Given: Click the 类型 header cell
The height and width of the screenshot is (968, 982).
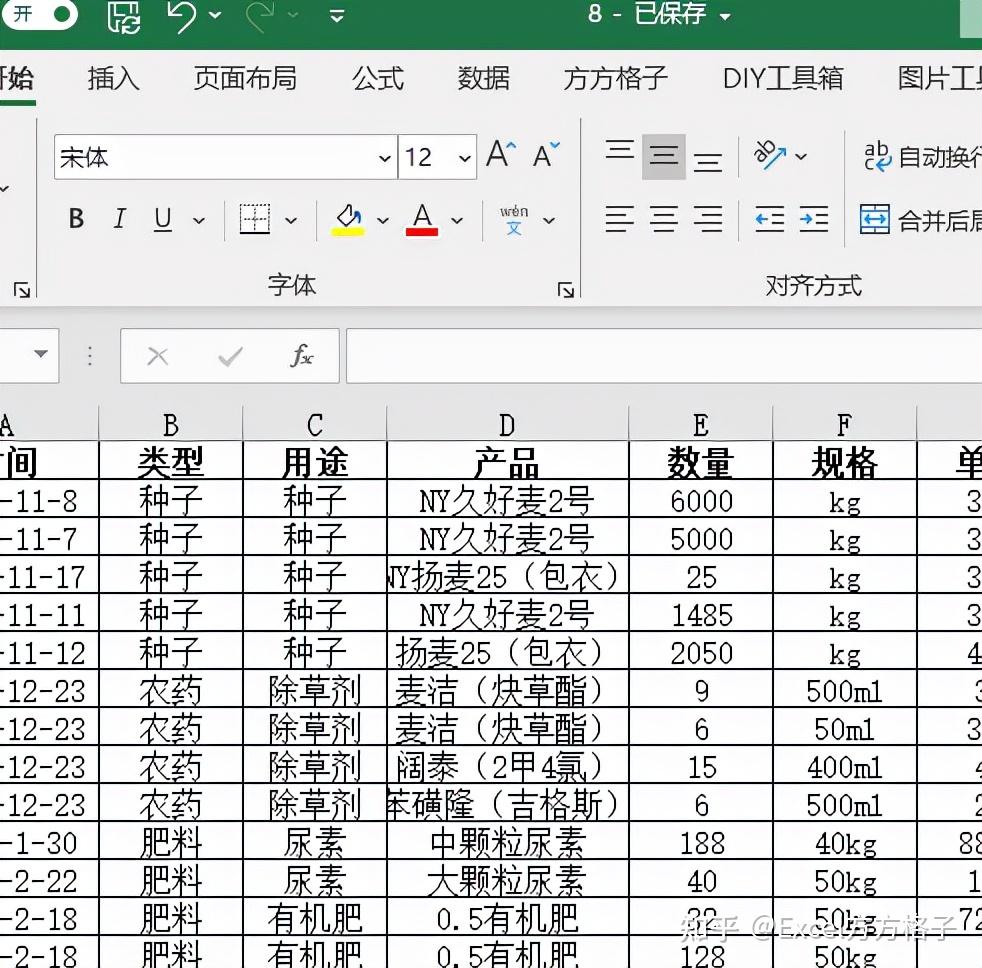Looking at the screenshot, I should click(171, 461).
